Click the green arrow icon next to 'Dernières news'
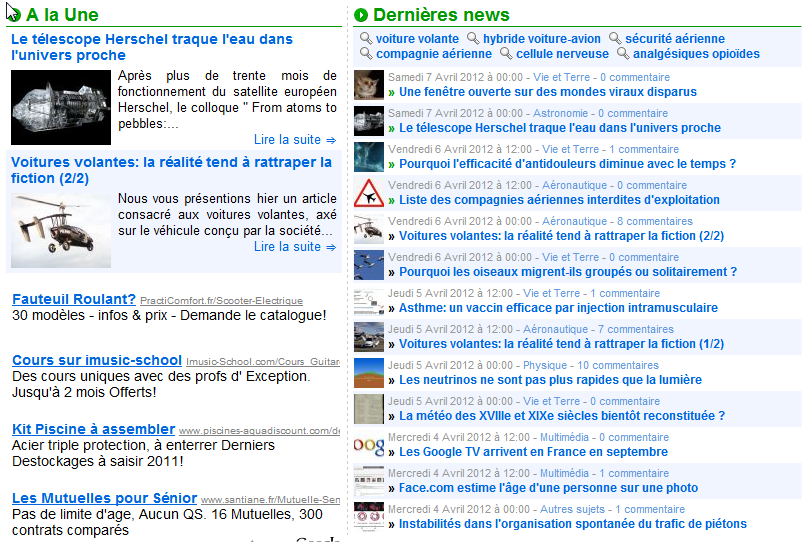This screenshot has width=802, height=542. [x=361, y=15]
